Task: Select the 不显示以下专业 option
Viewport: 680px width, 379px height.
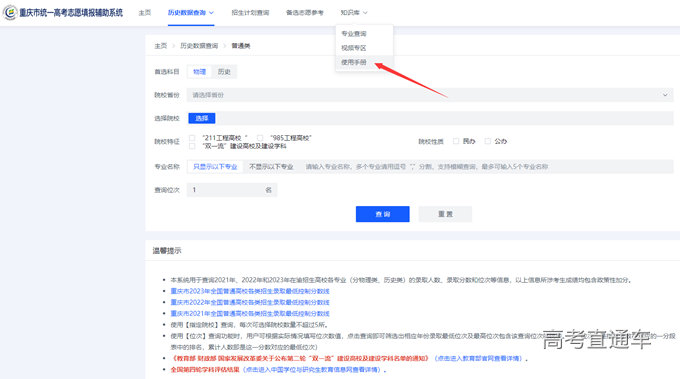Action: (271, 167)
